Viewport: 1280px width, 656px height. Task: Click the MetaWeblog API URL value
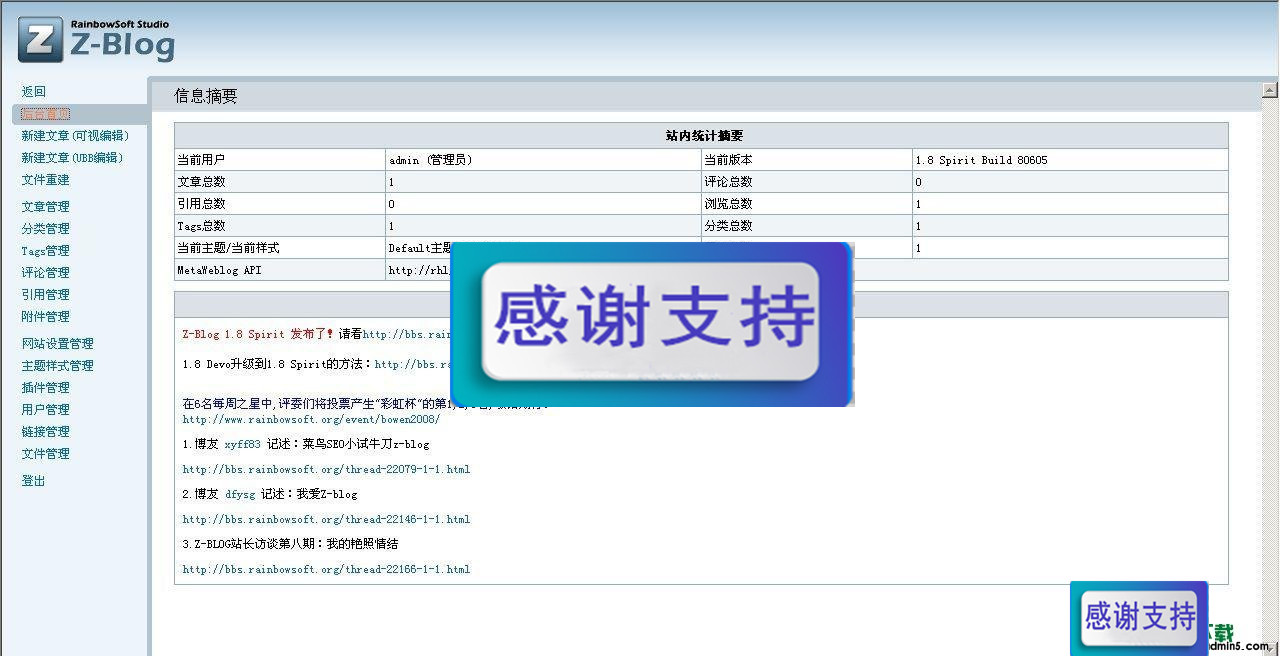[419, 270]
